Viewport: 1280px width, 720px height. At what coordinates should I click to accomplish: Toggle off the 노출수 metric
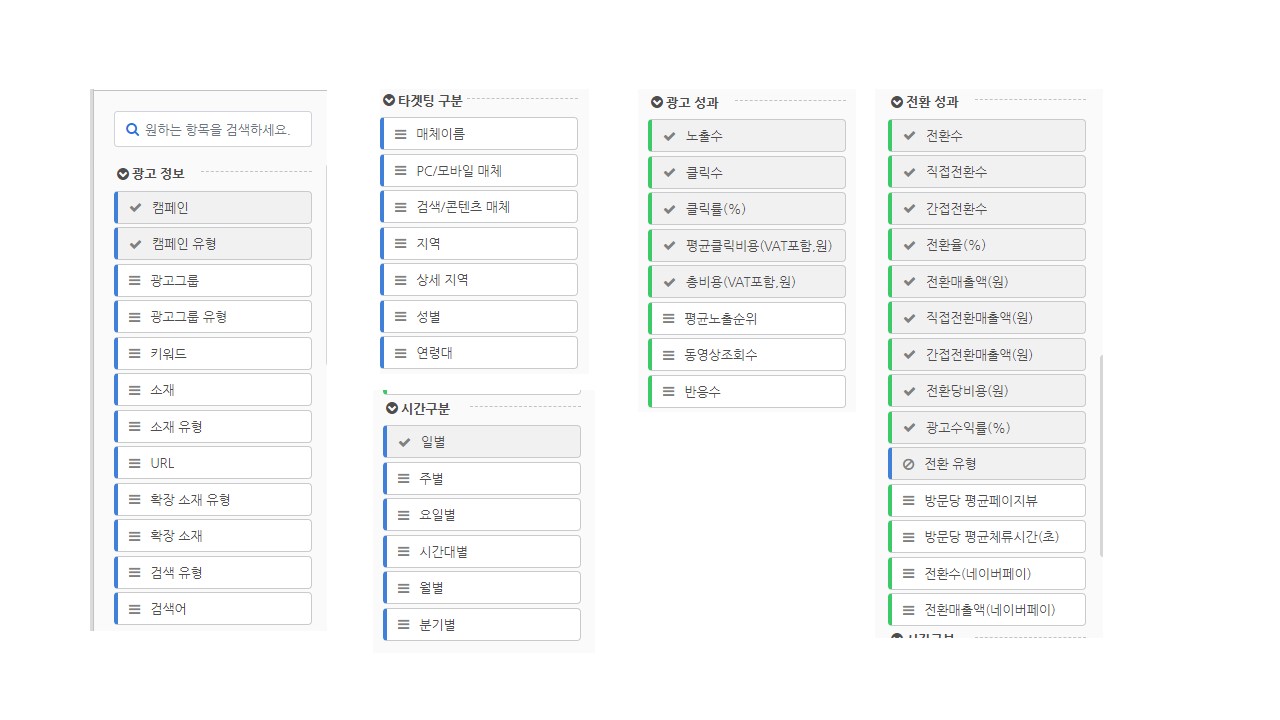point(747,136)
